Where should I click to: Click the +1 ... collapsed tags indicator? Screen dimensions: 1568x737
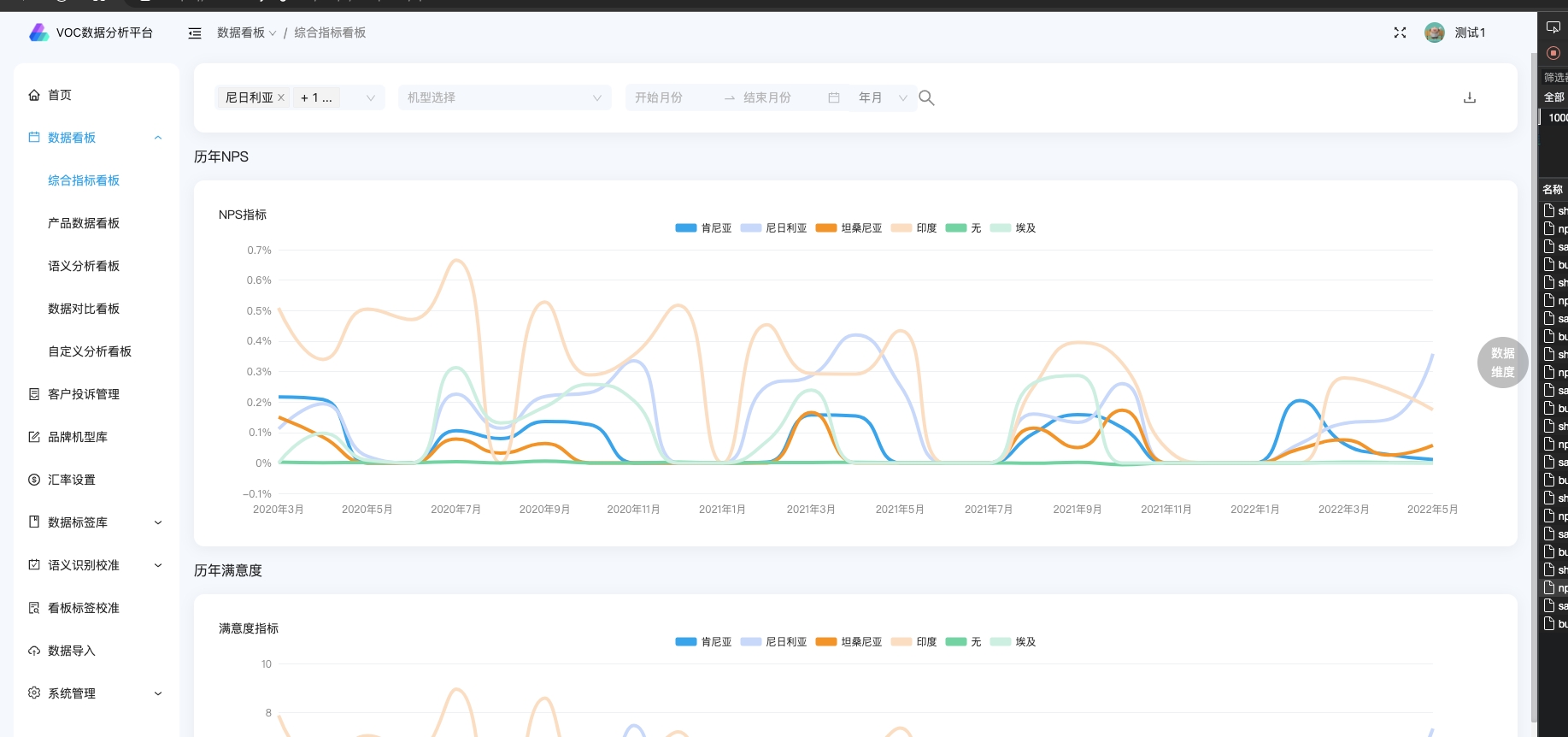coord(316,97)
